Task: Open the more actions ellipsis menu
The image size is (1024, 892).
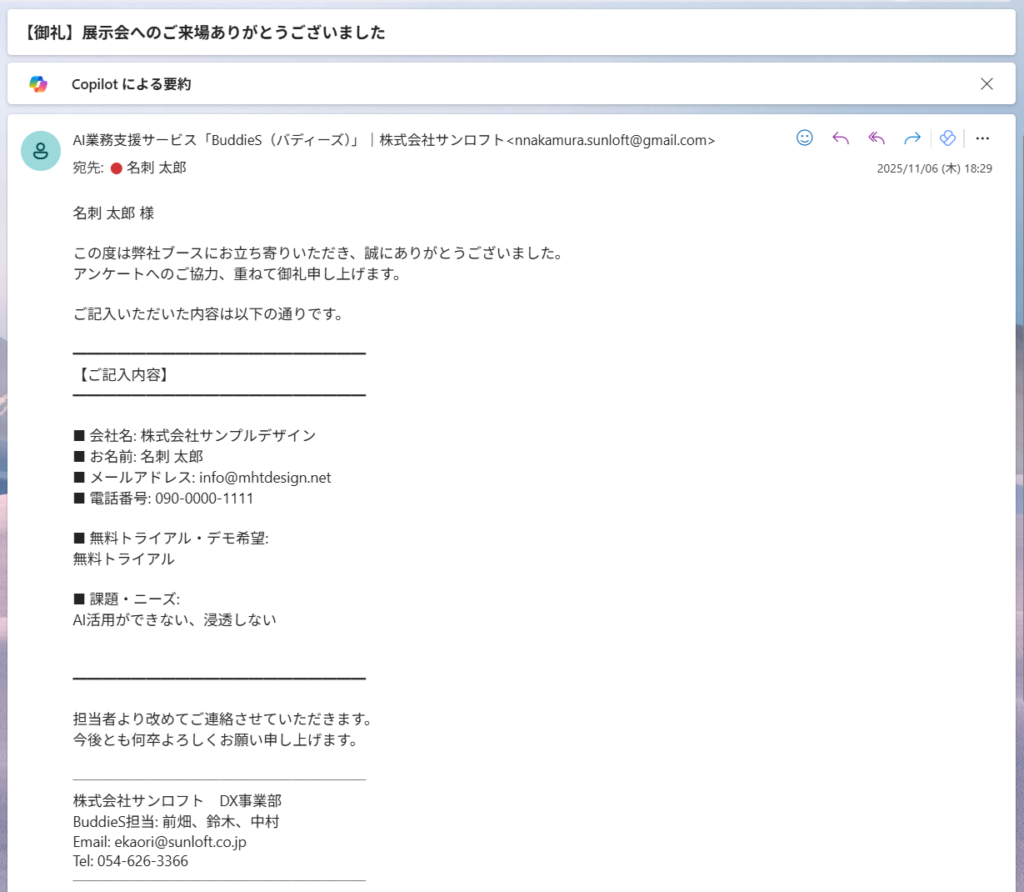Action: pos(982,138)
